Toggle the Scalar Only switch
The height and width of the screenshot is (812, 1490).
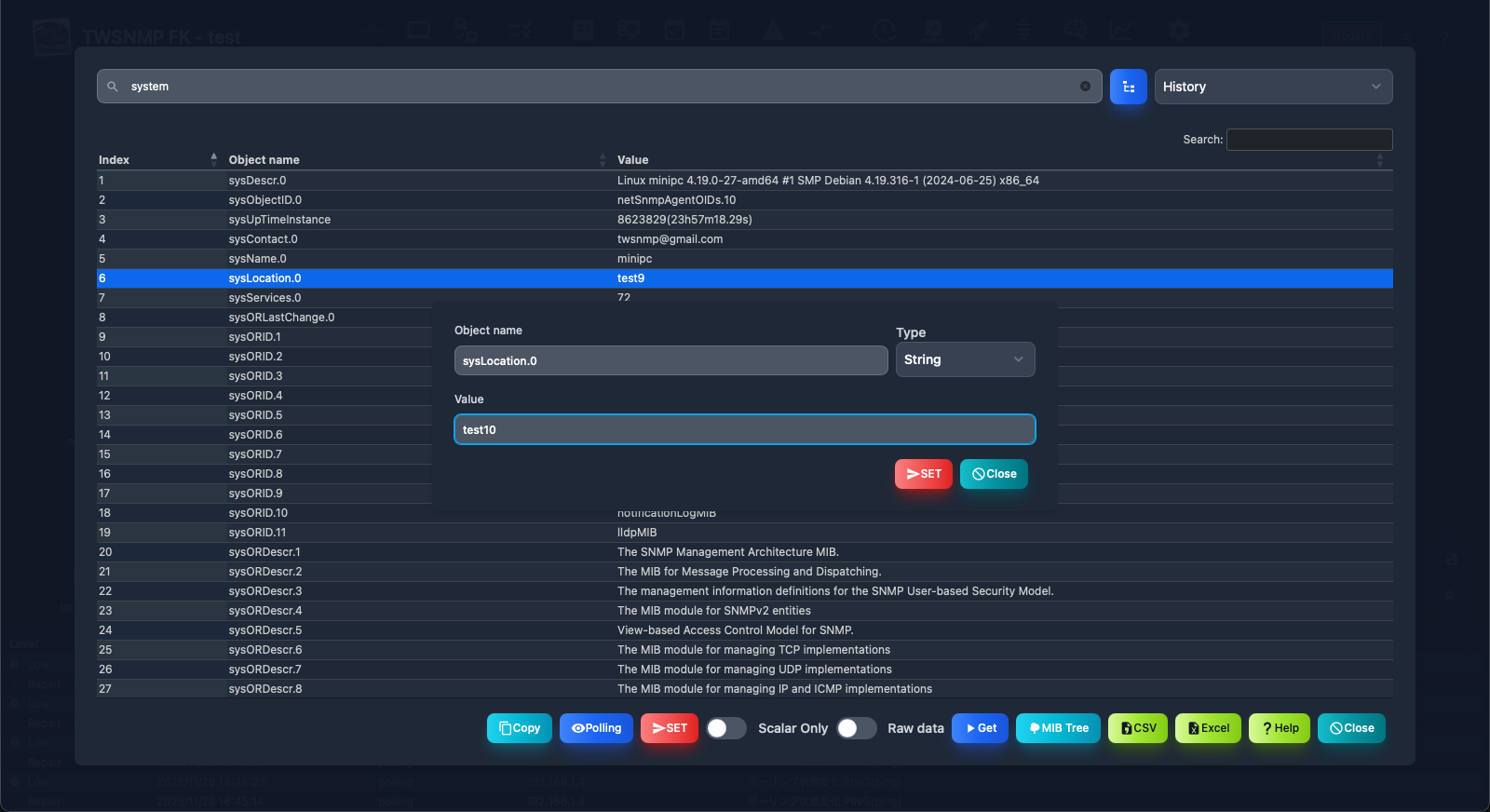click(726, 728)
